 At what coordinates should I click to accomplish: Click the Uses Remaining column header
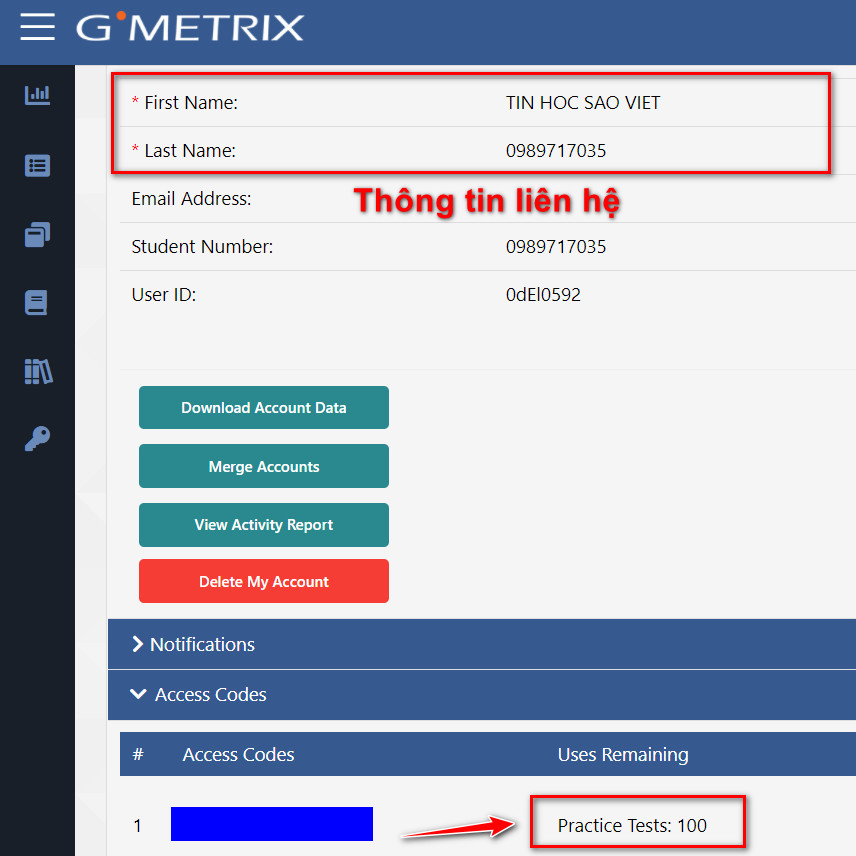[x=623, y=754]
